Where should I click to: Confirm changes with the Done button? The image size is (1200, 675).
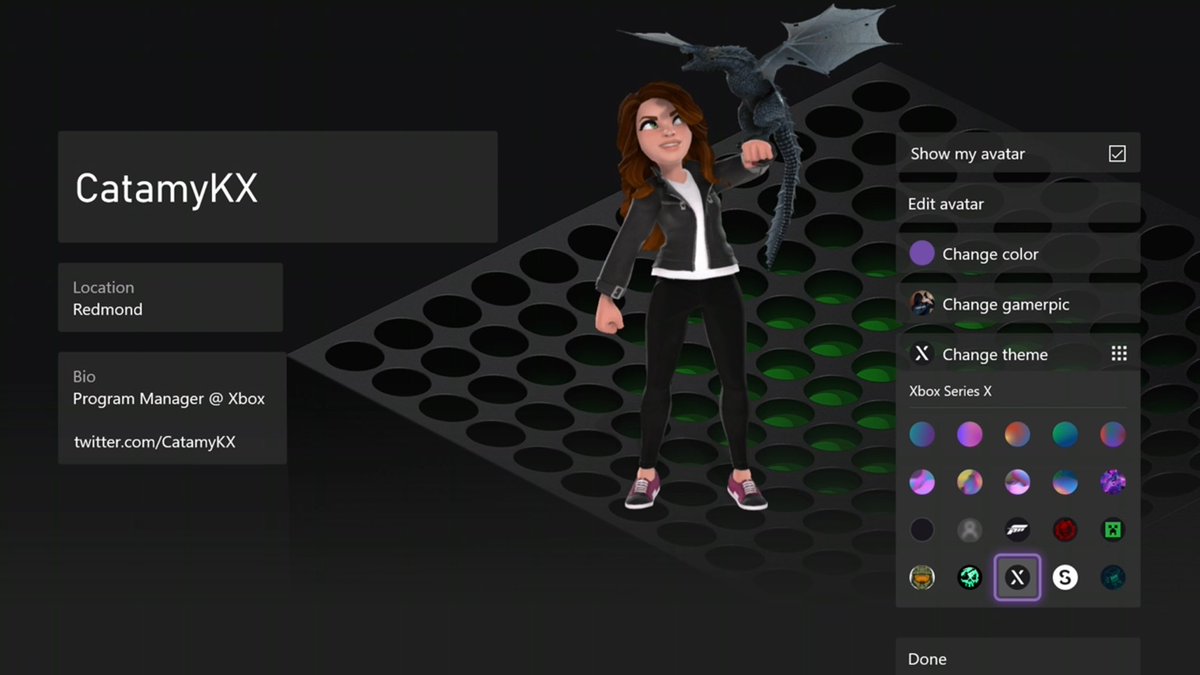[1018, 657]
